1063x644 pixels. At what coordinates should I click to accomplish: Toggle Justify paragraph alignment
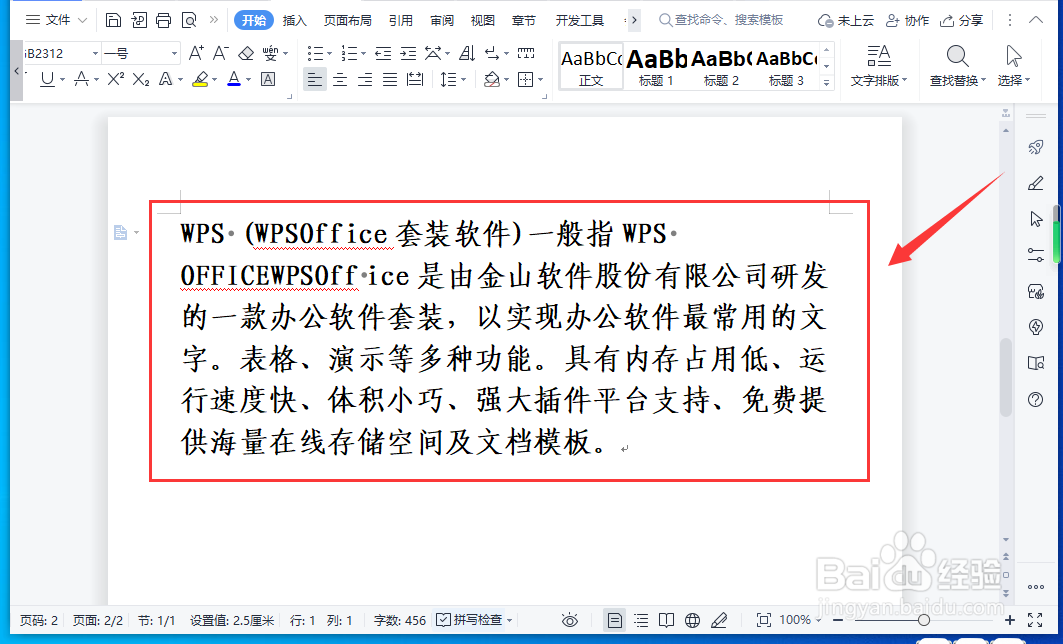(390, 79)
